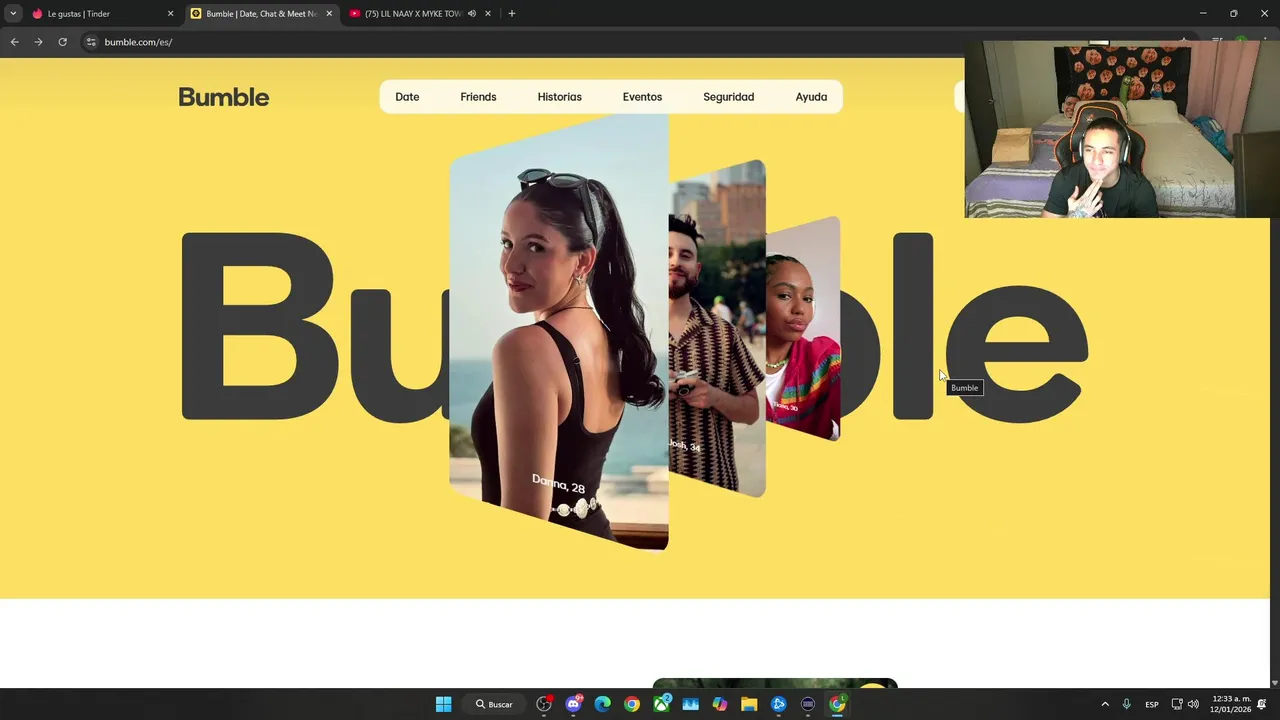This screenshot has width=1280, height=720.
Task: Close the Bumble tab
Action: tap(329, 14)
